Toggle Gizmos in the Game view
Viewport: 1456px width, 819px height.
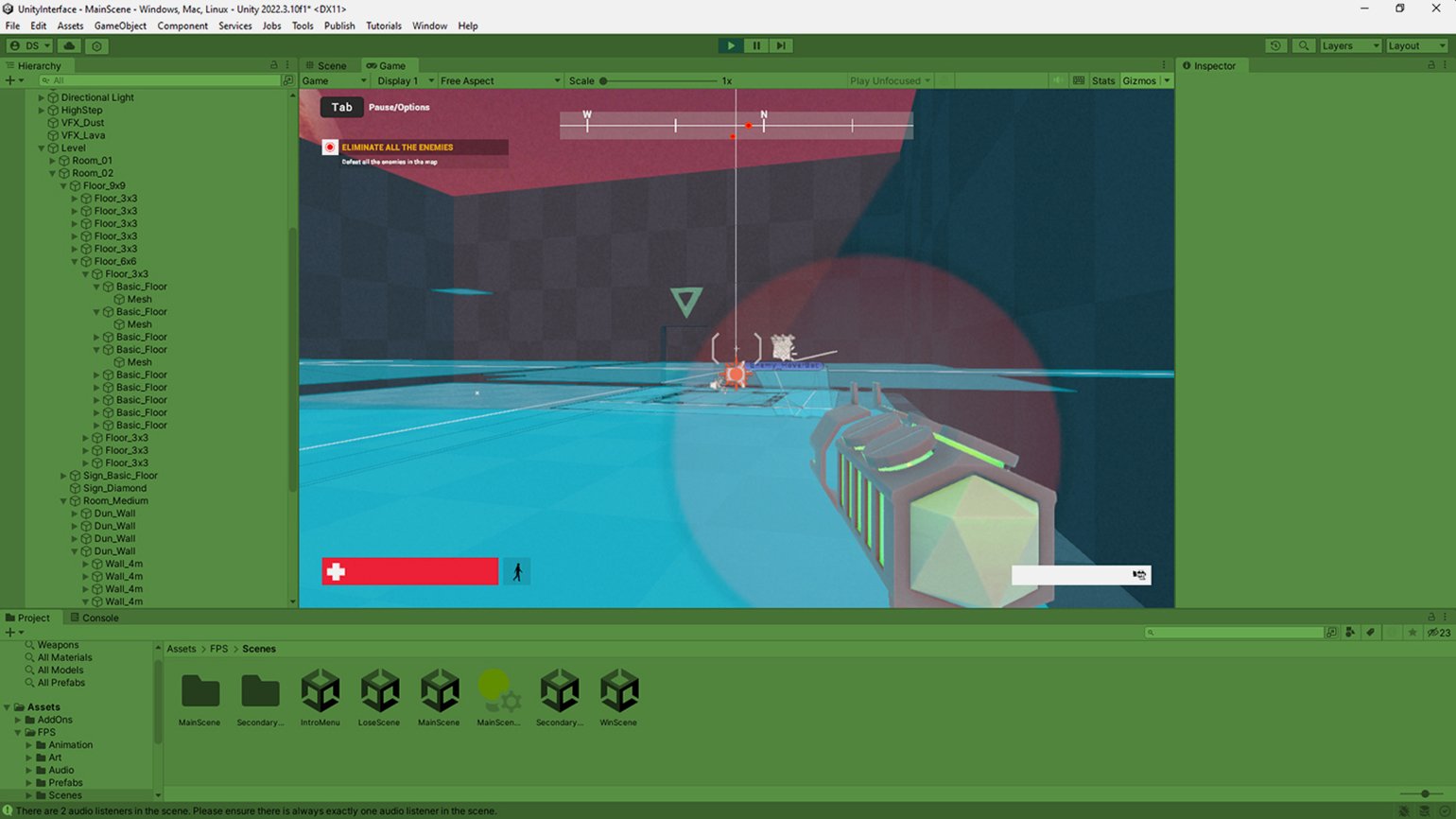point(1138,80)
